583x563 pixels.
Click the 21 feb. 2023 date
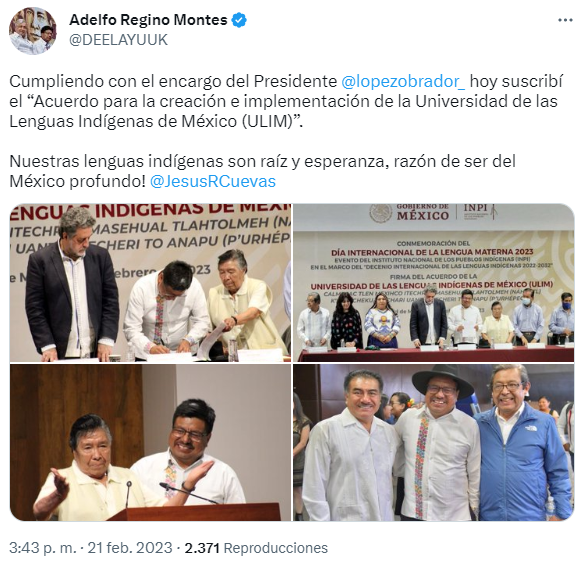point(130,548)
